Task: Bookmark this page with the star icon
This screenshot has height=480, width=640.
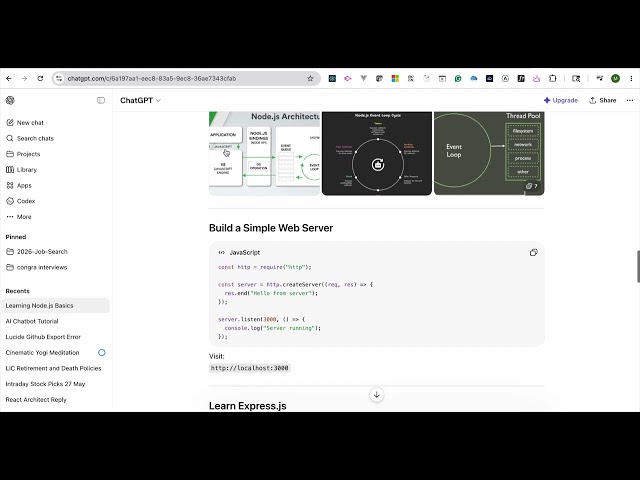Action: point(310,78)
